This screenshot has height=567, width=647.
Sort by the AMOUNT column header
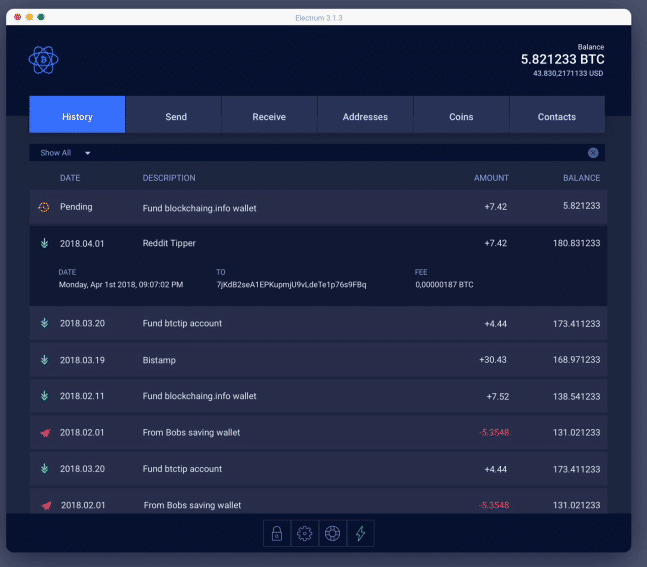tap(491, 178)
